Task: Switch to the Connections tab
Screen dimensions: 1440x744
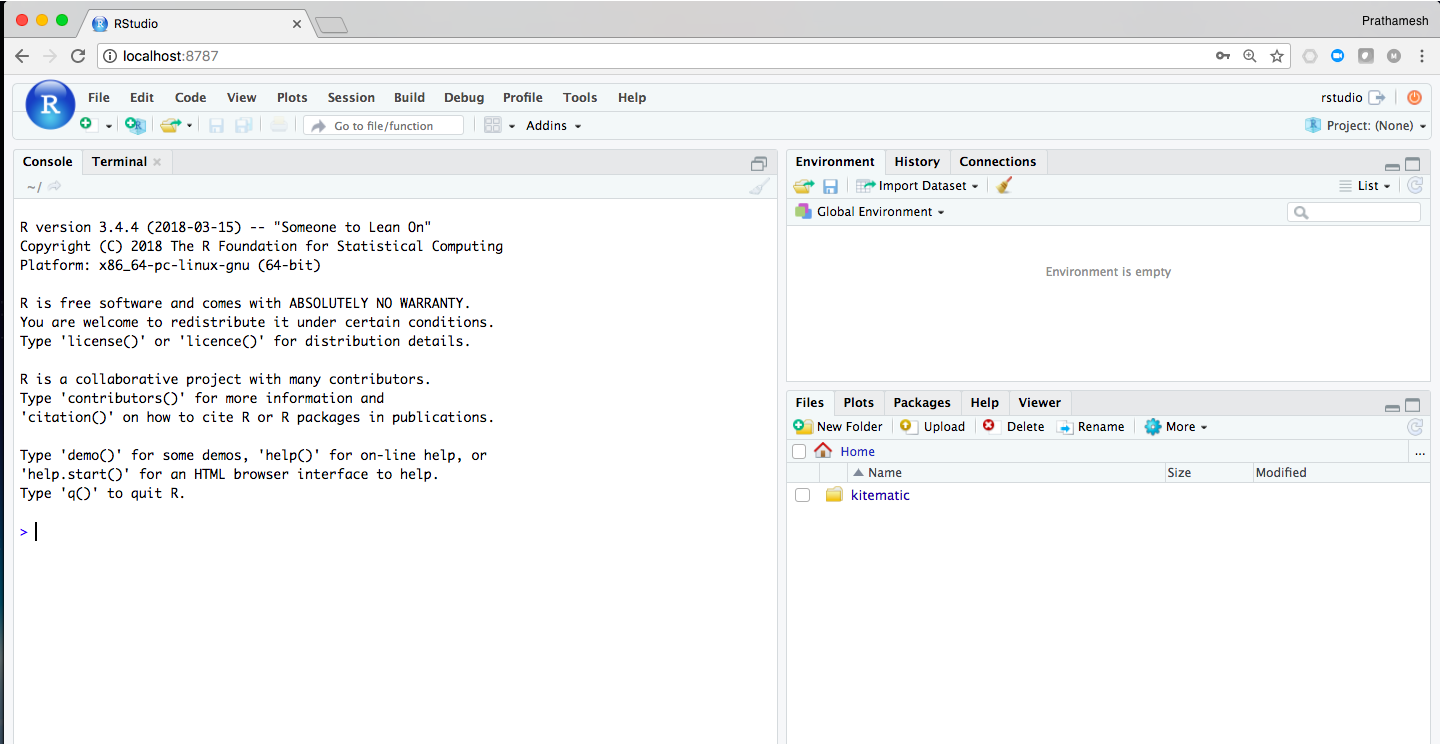Action: (998, 162)
